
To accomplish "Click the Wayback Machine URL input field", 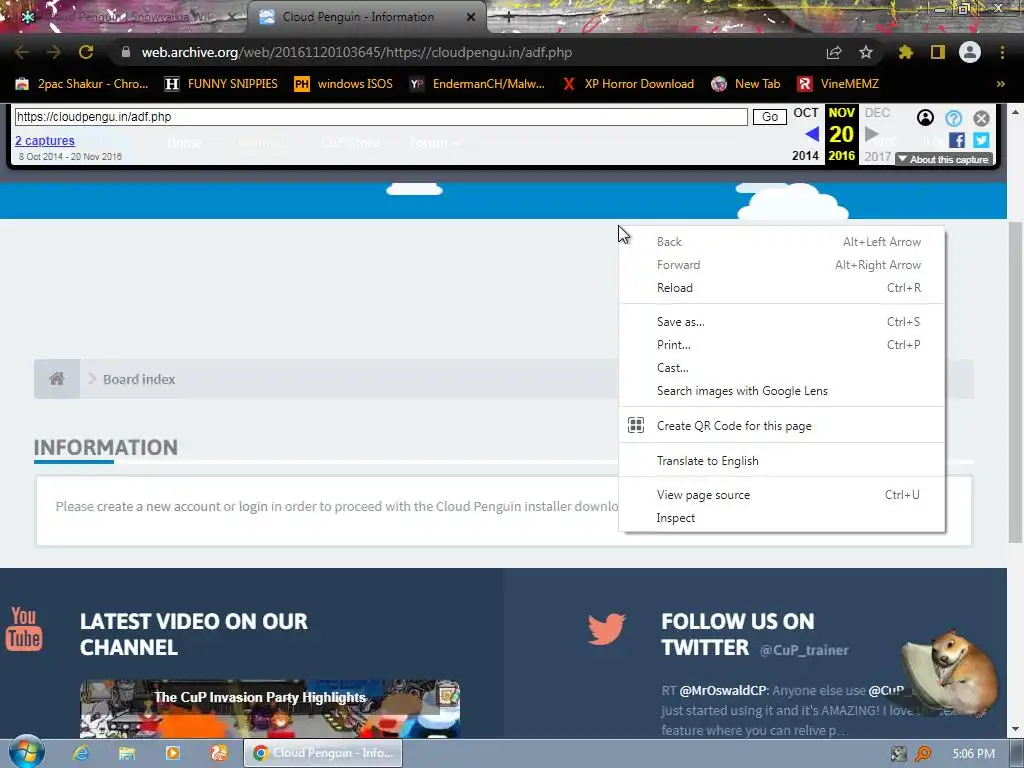I will click(x=381, y=117).
